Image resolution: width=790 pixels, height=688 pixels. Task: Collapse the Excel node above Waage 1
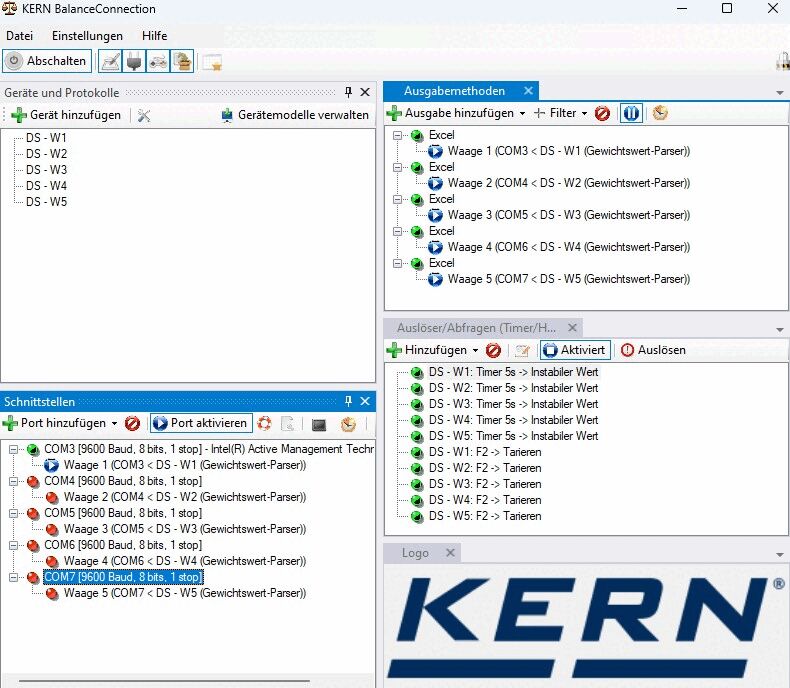(398, 135)
